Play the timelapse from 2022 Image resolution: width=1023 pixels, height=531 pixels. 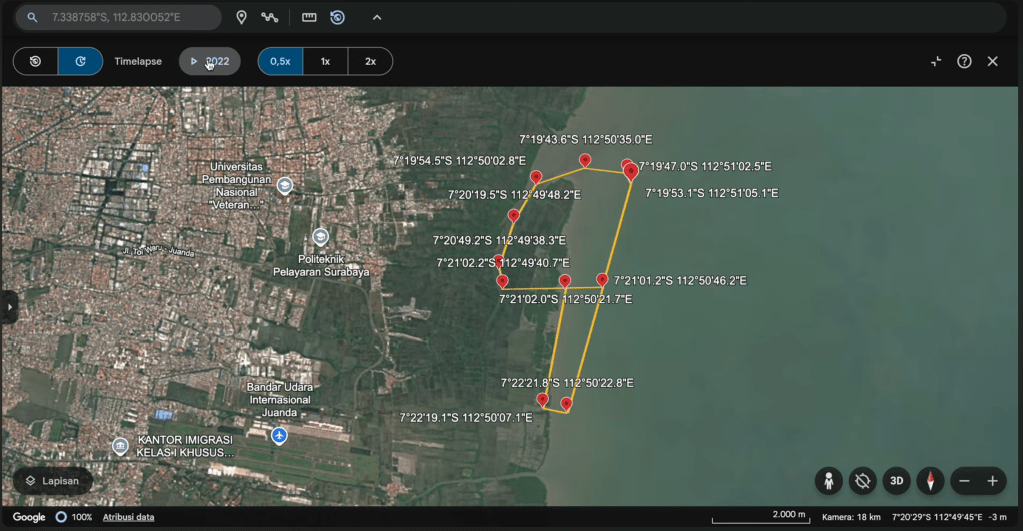209,61
